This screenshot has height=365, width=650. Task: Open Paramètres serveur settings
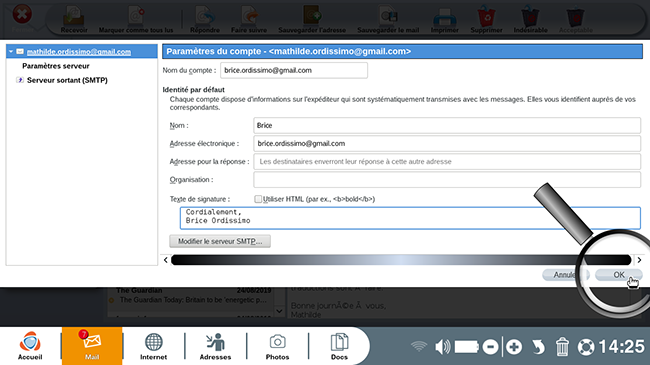pos(56,66)
